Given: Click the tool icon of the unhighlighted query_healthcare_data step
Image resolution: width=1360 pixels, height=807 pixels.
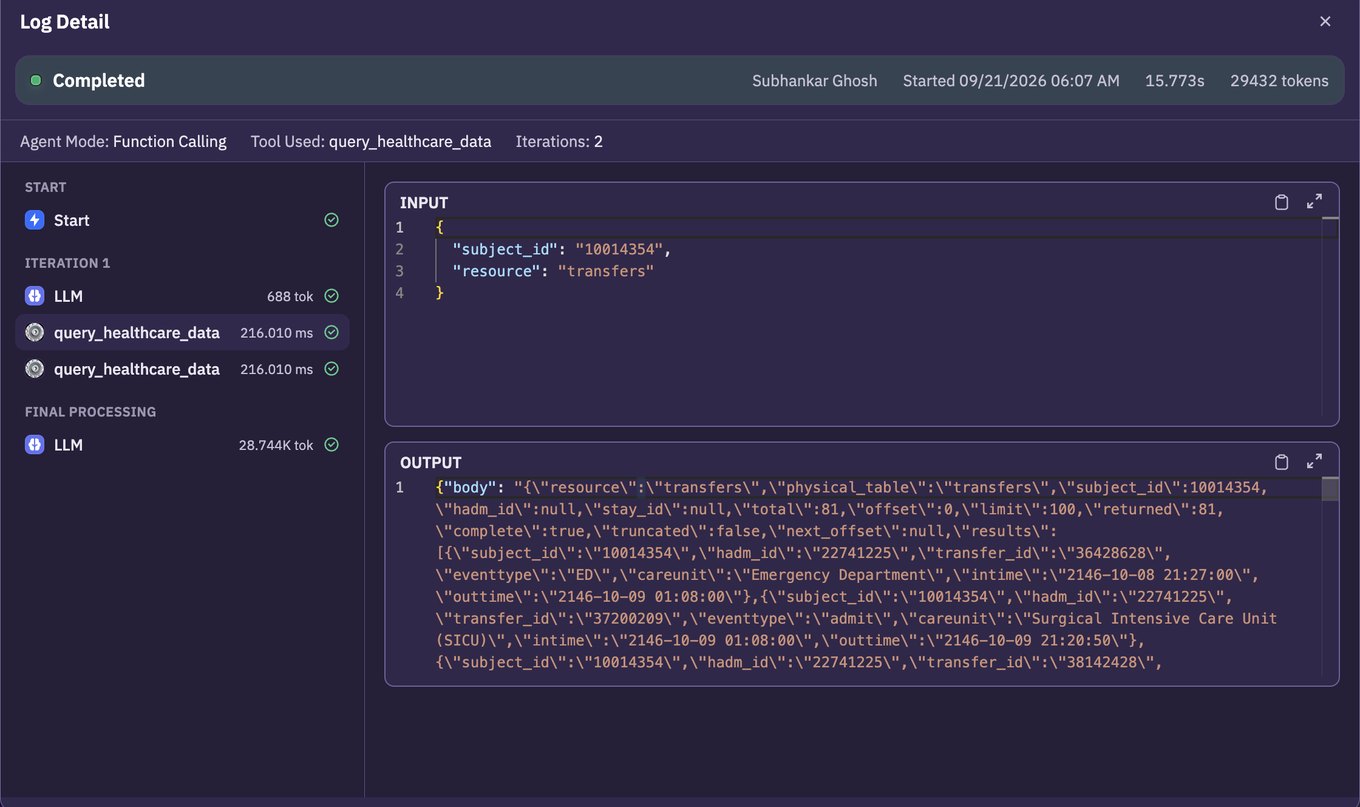Looking at the screenshot, I should 35,369.
